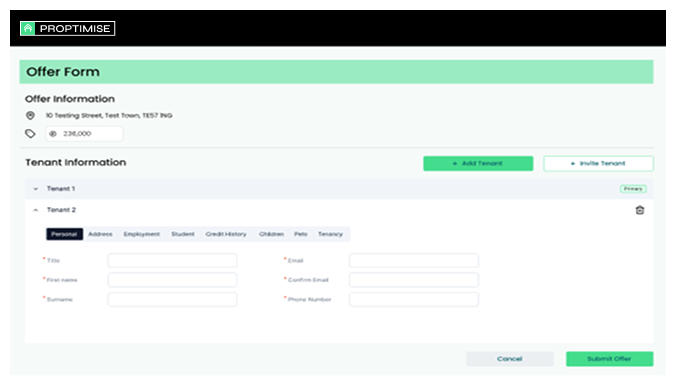
Task: Click the Phone Number input field
Action: click(x=414, y=299)
